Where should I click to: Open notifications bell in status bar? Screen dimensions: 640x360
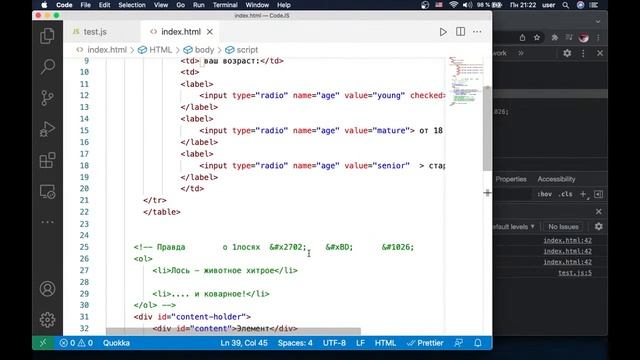(478, 343)
